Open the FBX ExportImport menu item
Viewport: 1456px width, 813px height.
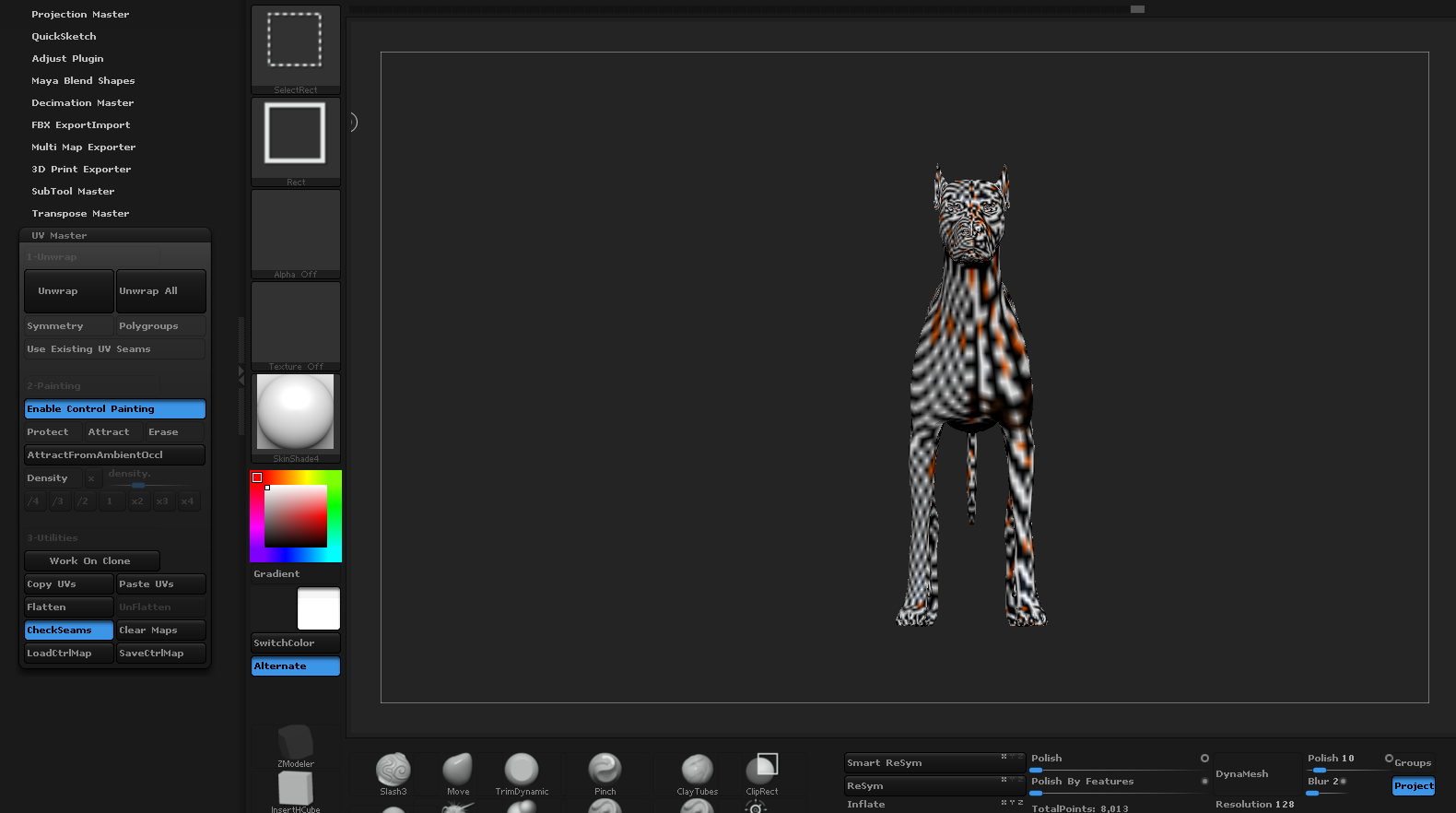coord(80,125)
